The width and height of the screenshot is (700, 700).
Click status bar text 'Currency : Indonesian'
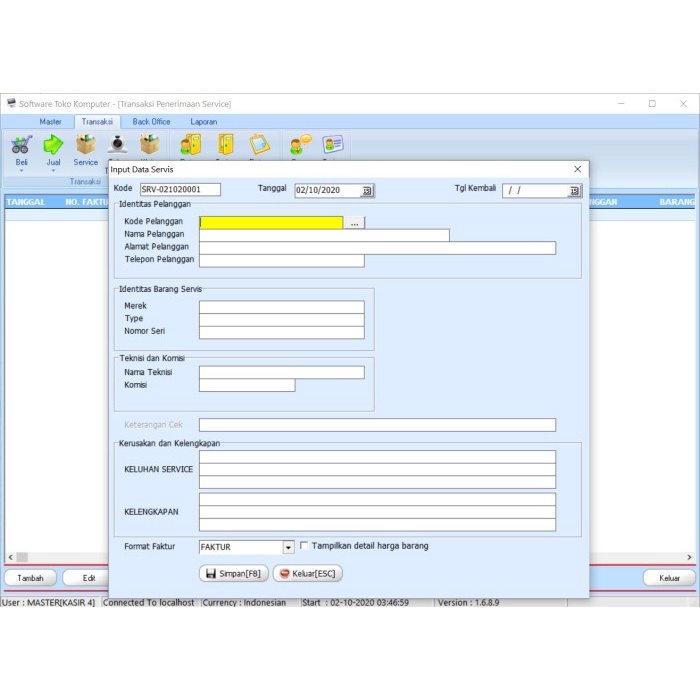244,602
